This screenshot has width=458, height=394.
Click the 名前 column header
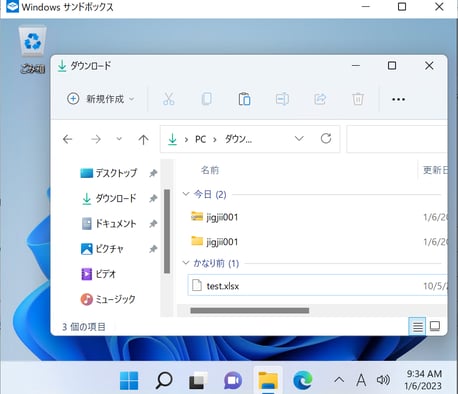(x=210, y=170)
